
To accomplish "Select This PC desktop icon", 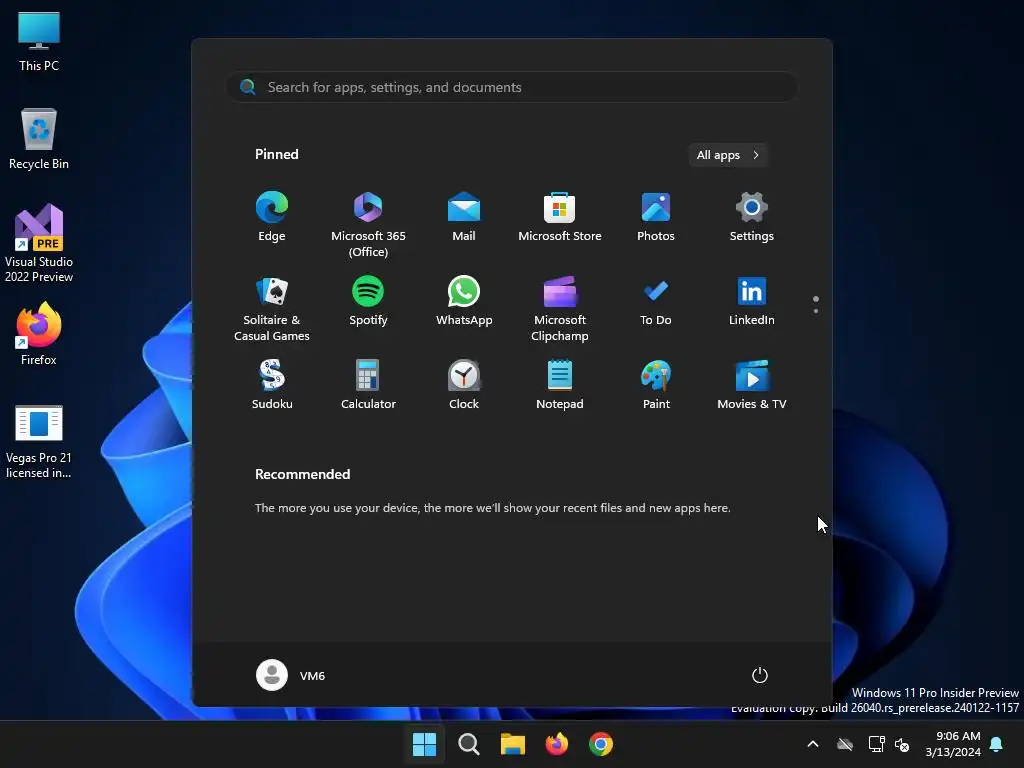I will click(x=39, y=41).
